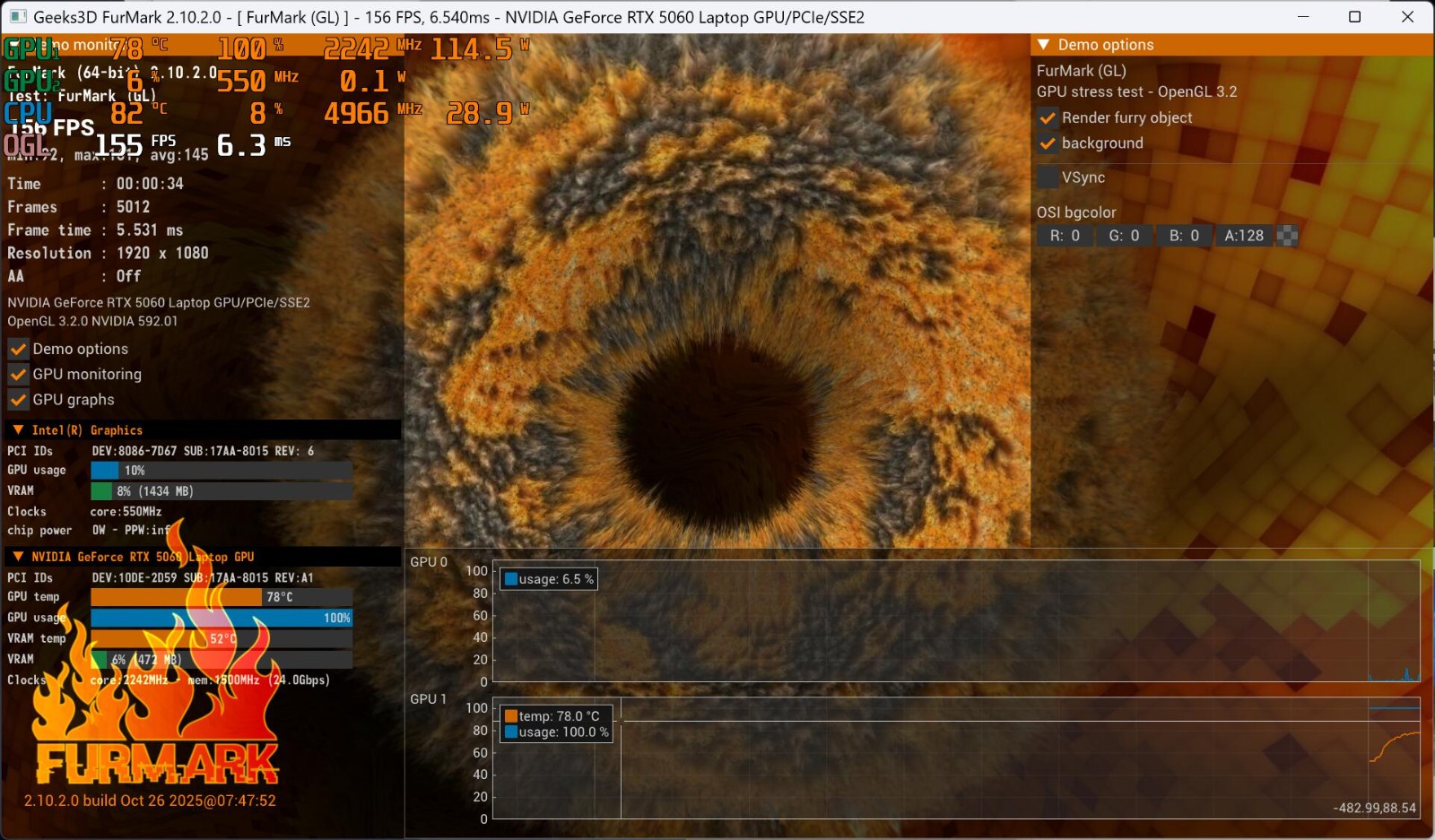Screen dimensions: 1435x840
Task: Click the 'usage: 6.5 %' graph legend
Action: coord(549,579)
